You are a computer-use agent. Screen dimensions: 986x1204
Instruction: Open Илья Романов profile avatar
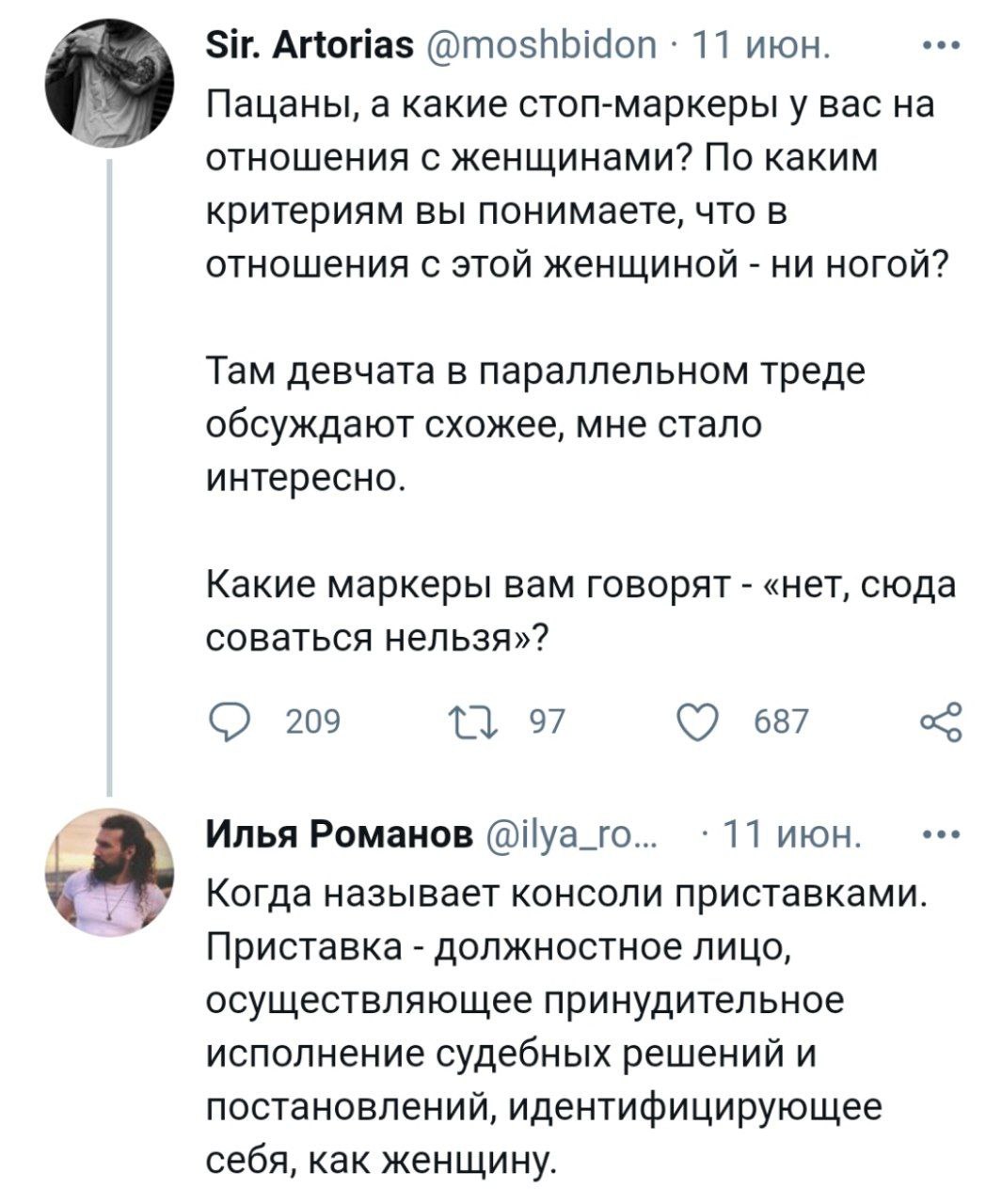click(x=110, y=861)
